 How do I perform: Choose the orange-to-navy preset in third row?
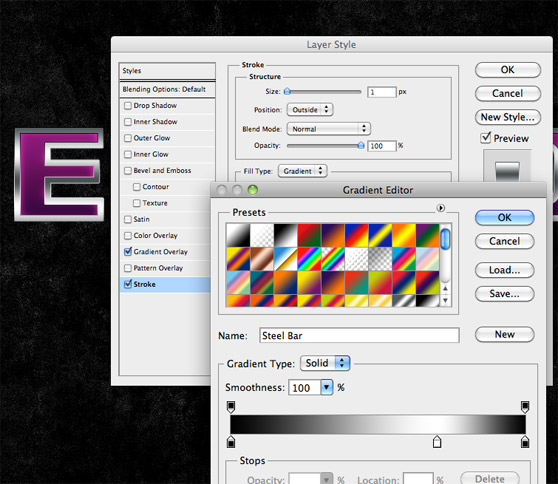285,283
